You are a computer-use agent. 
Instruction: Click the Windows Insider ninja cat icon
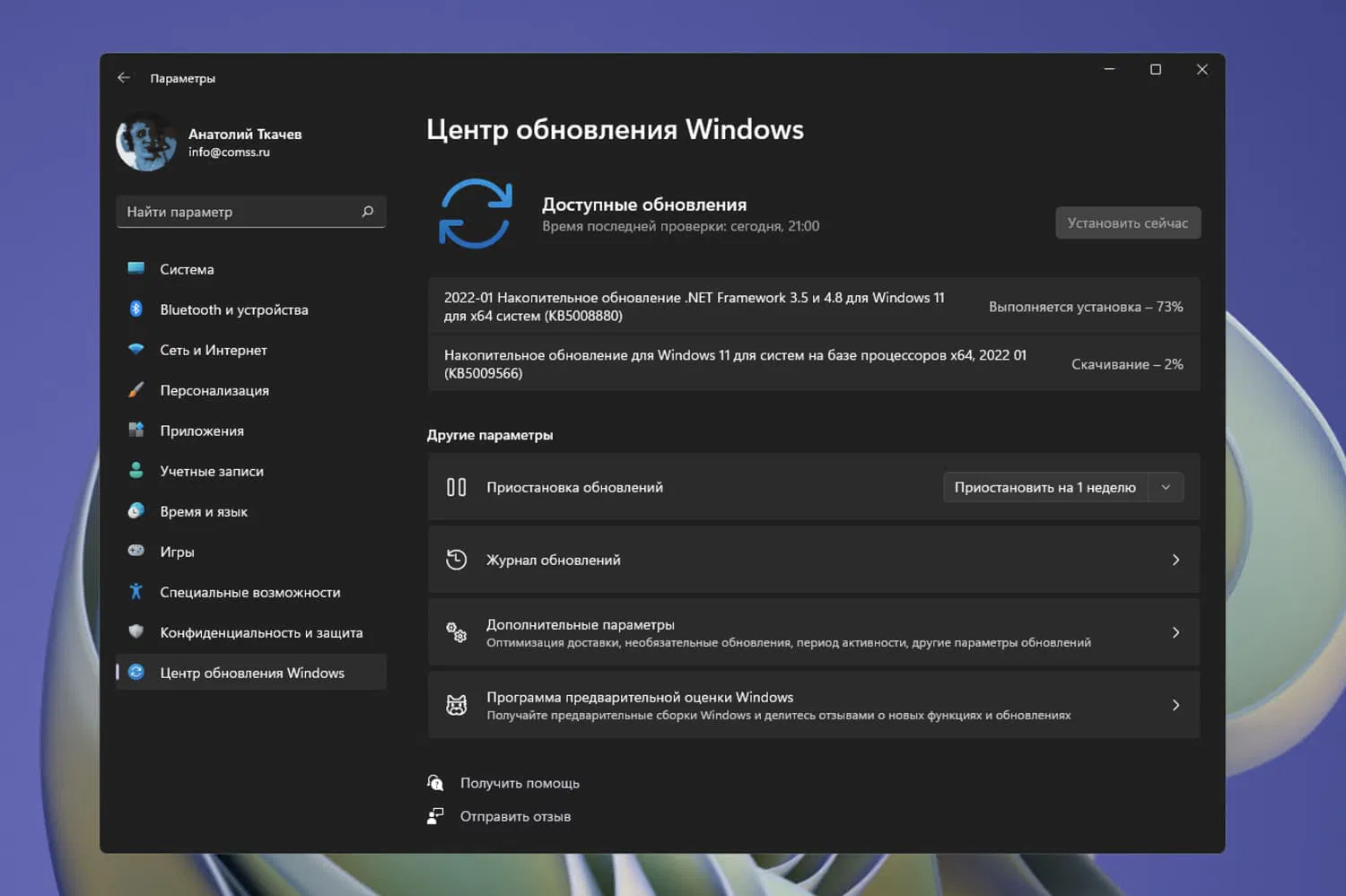pos(456,705)
